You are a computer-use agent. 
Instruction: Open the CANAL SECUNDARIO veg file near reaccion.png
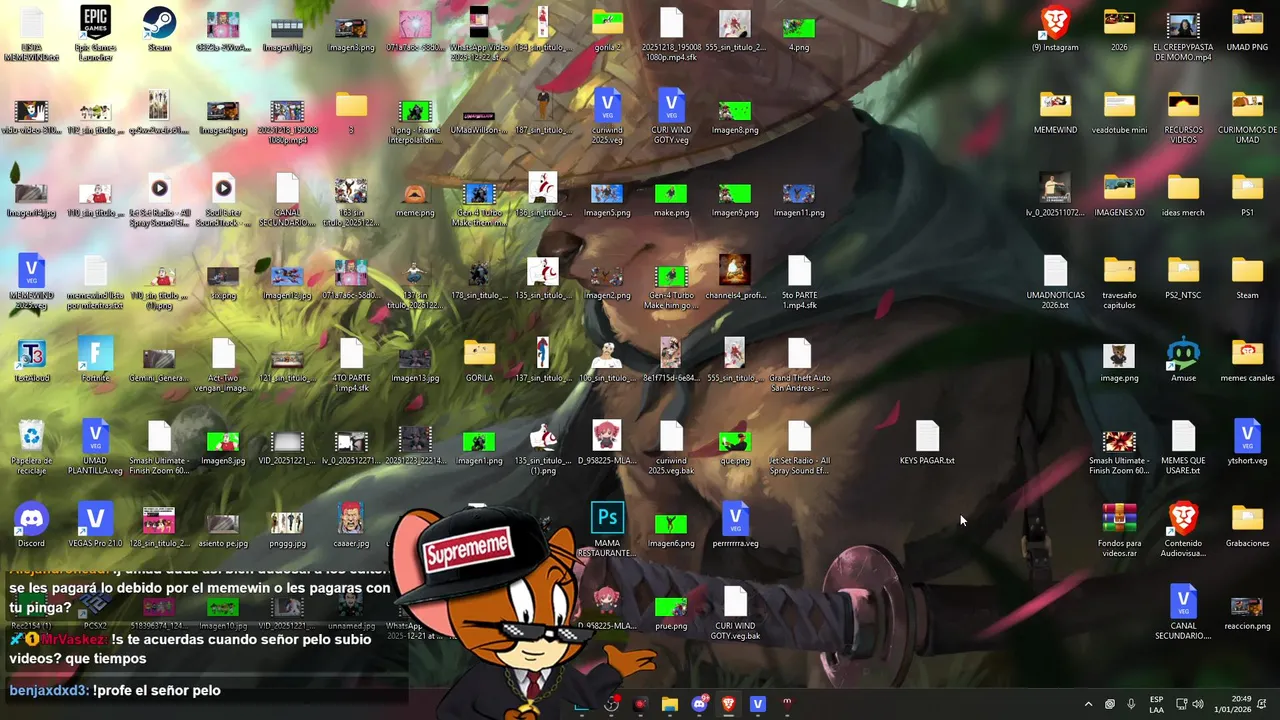[1183, 612]
